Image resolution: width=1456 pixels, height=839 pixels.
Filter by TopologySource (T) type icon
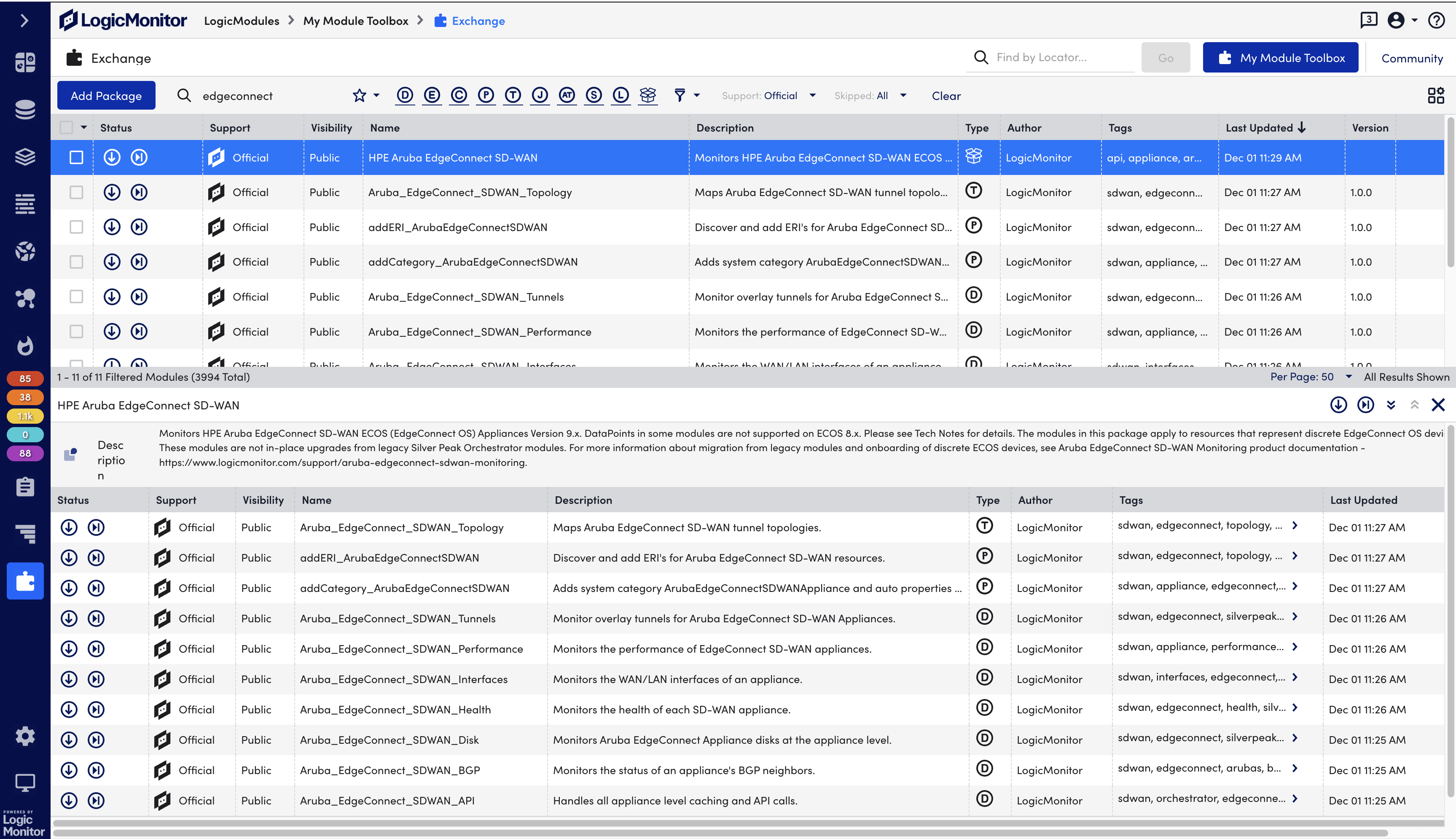(513, 95)
